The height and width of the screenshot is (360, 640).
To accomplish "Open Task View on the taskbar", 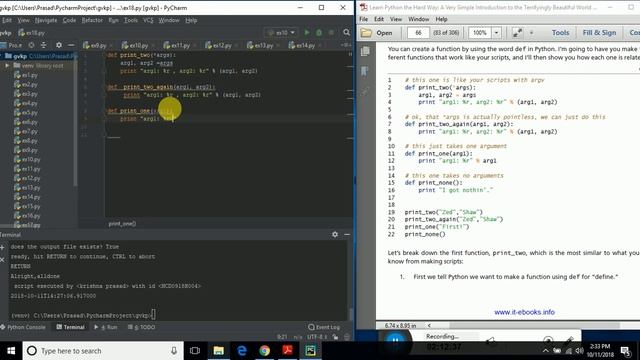I will [195, 351].
